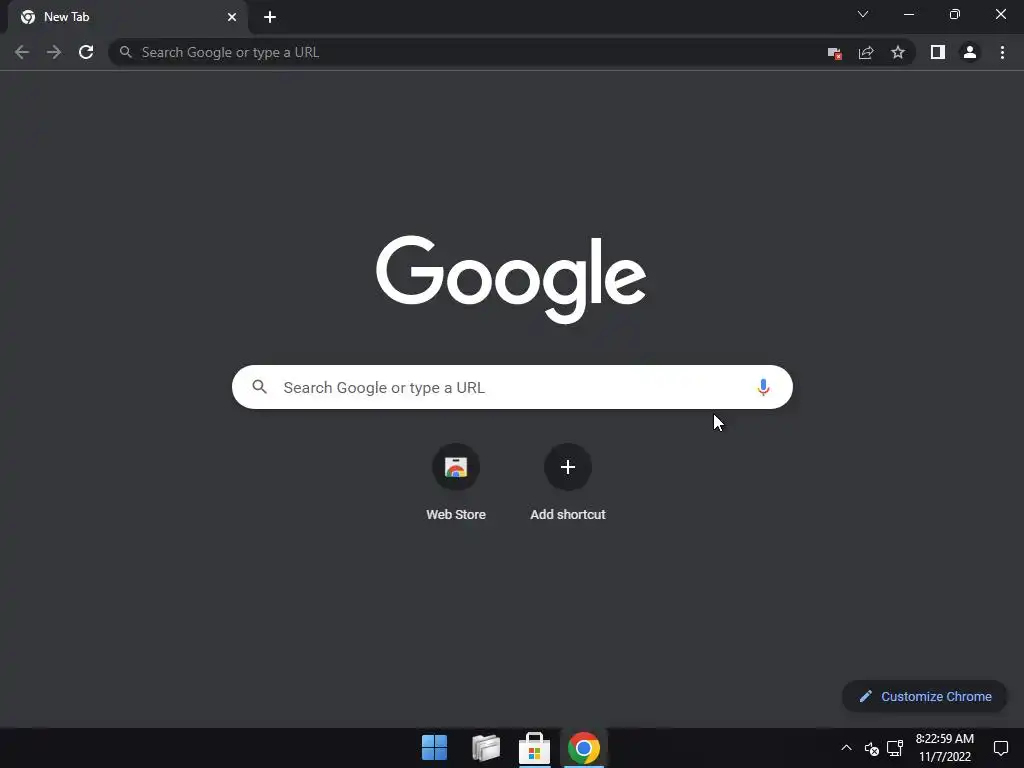Show hidden system tray icons

click(846, 748)
